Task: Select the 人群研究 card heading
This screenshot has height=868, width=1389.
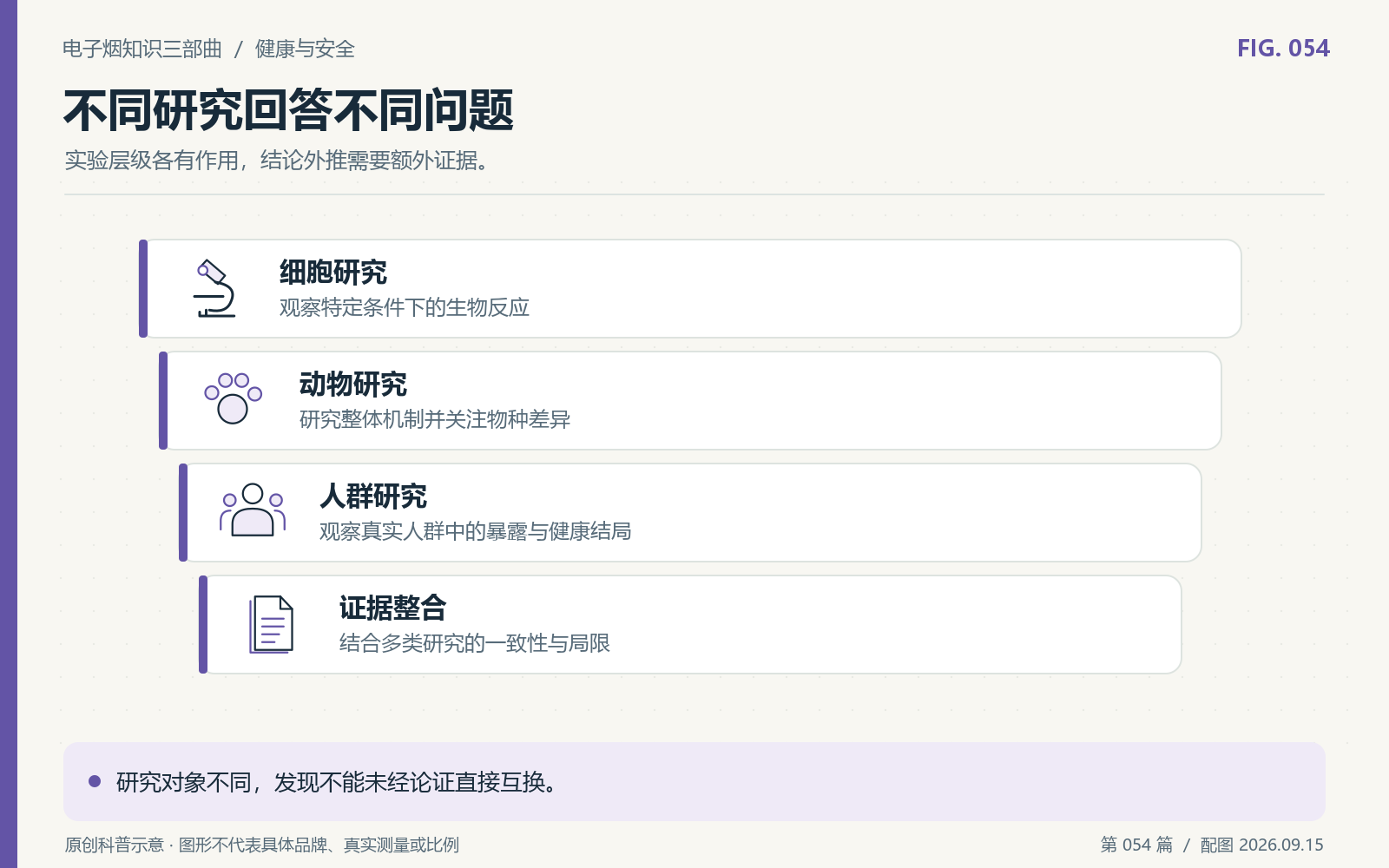Action: (x=373, y=496)
